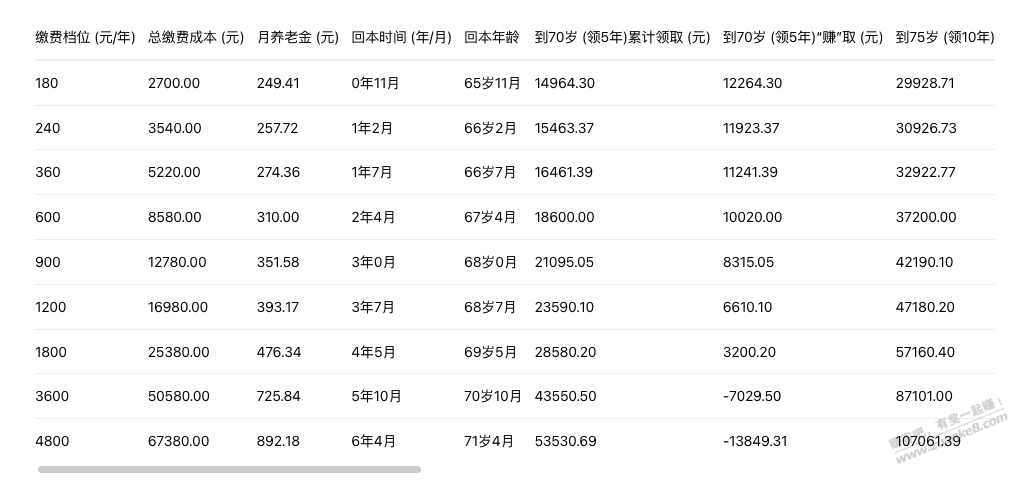Select the earnings cell 3200.20
This screenshot has height=483, width=1032.
click(x=747, y=352)
